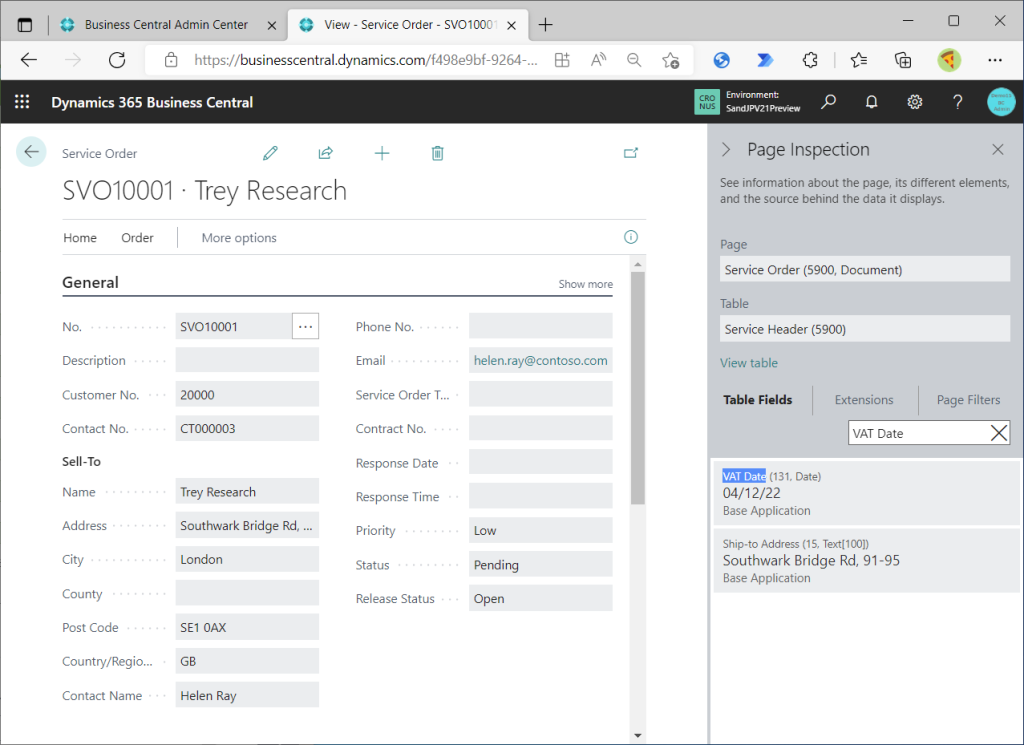Image resolution: width=1024 pixels, height=745 pixels.
Task: Collapse the General section heading
Action: [x=90, y=283]
